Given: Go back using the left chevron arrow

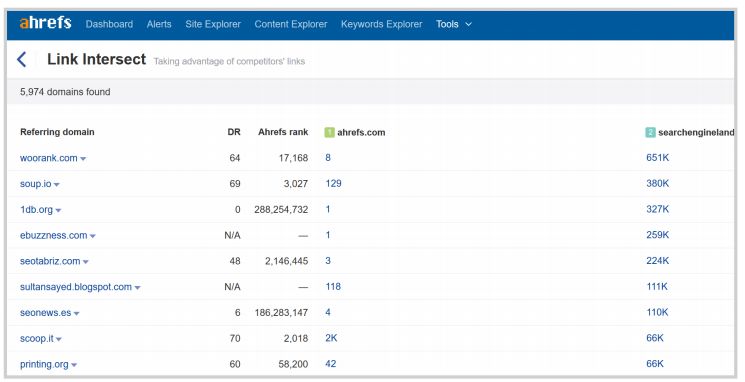Looking at the screenshot, I should [21, 60].
